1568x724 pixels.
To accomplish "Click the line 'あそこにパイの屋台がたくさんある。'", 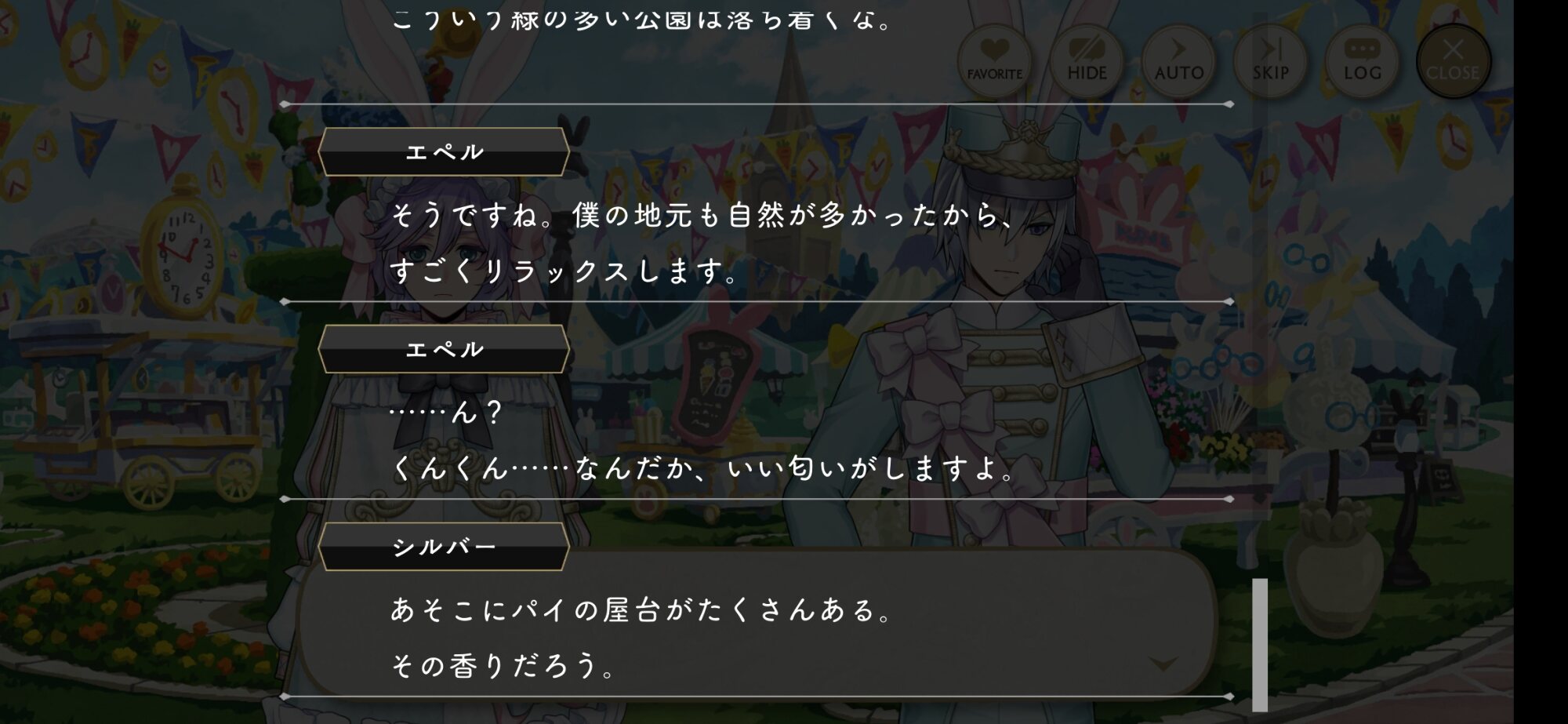I will (x=641, y=609).
